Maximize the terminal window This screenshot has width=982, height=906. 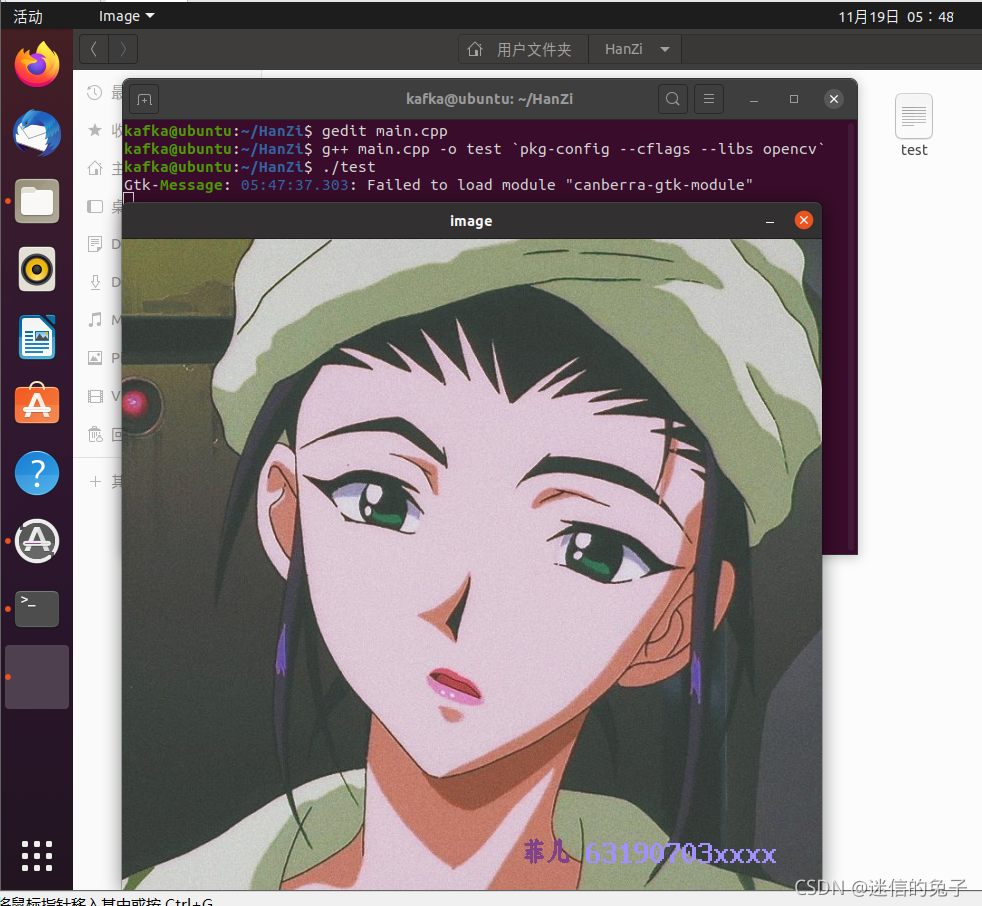(793, 99)
